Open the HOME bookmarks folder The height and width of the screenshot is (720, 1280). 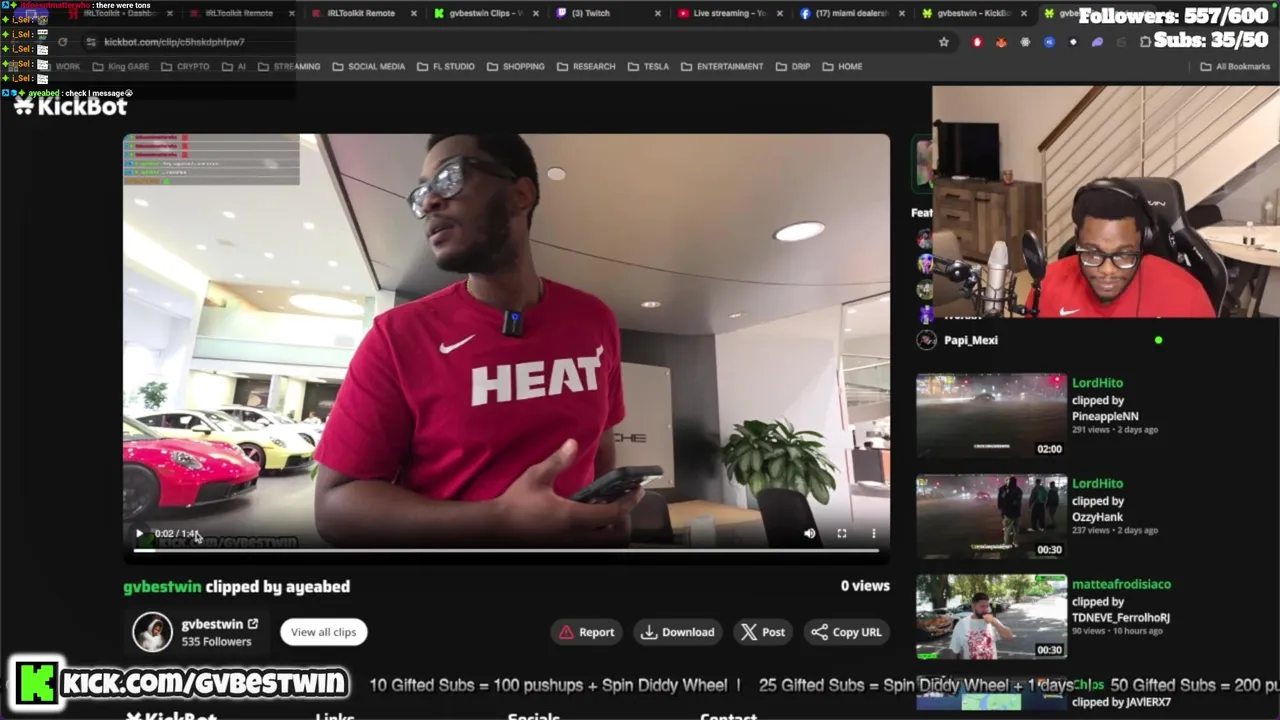[x=842, y=67]
